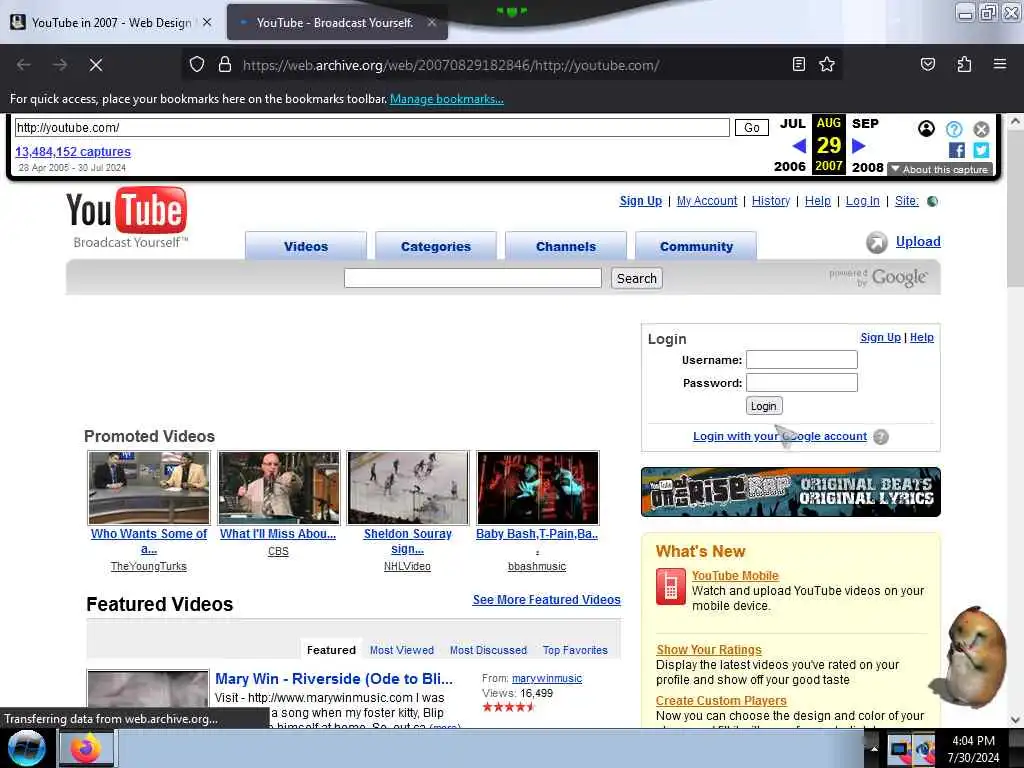Click the Firefox taskbar icon

click(86, 748)
